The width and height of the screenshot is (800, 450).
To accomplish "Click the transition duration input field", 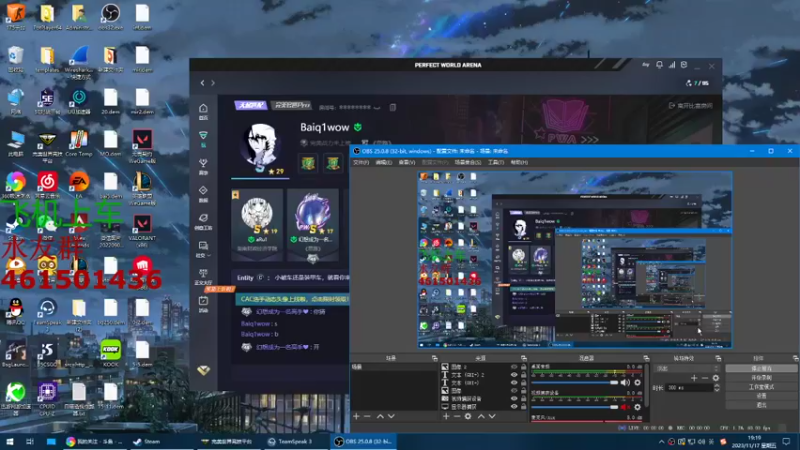I will tap(689, 388).
